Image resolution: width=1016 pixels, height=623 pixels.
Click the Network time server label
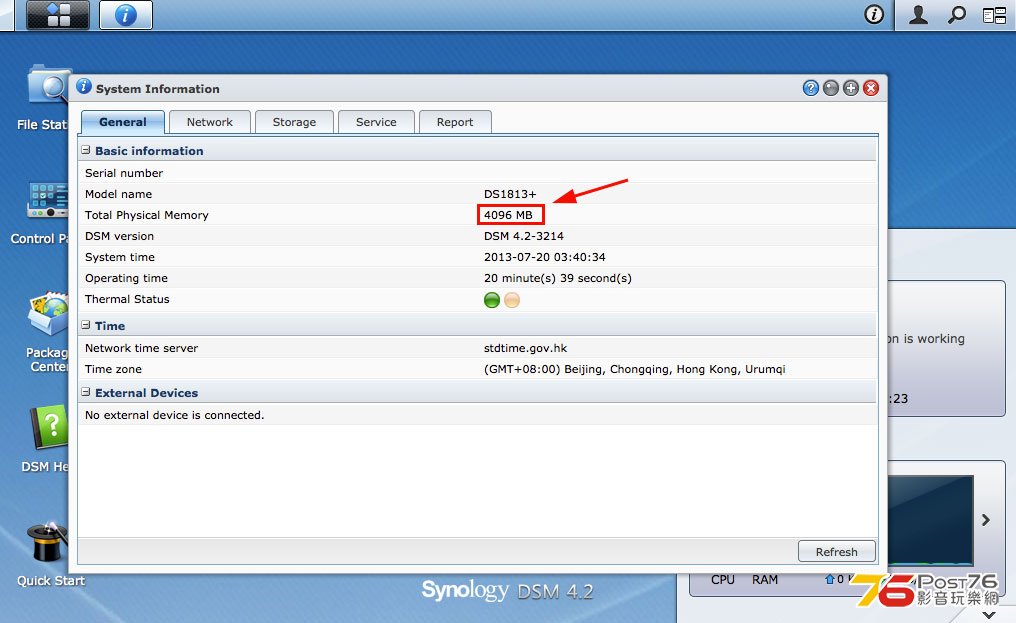pos(141,348)
